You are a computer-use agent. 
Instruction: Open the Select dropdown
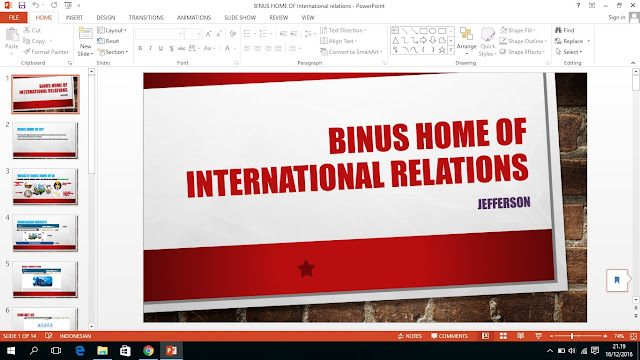pos(568,52)
